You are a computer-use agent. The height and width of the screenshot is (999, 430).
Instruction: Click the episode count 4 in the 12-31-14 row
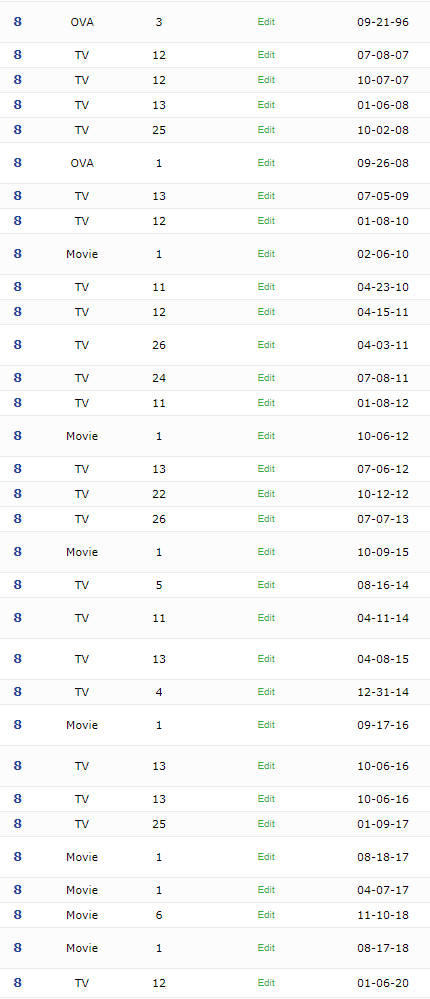point(159,692)
